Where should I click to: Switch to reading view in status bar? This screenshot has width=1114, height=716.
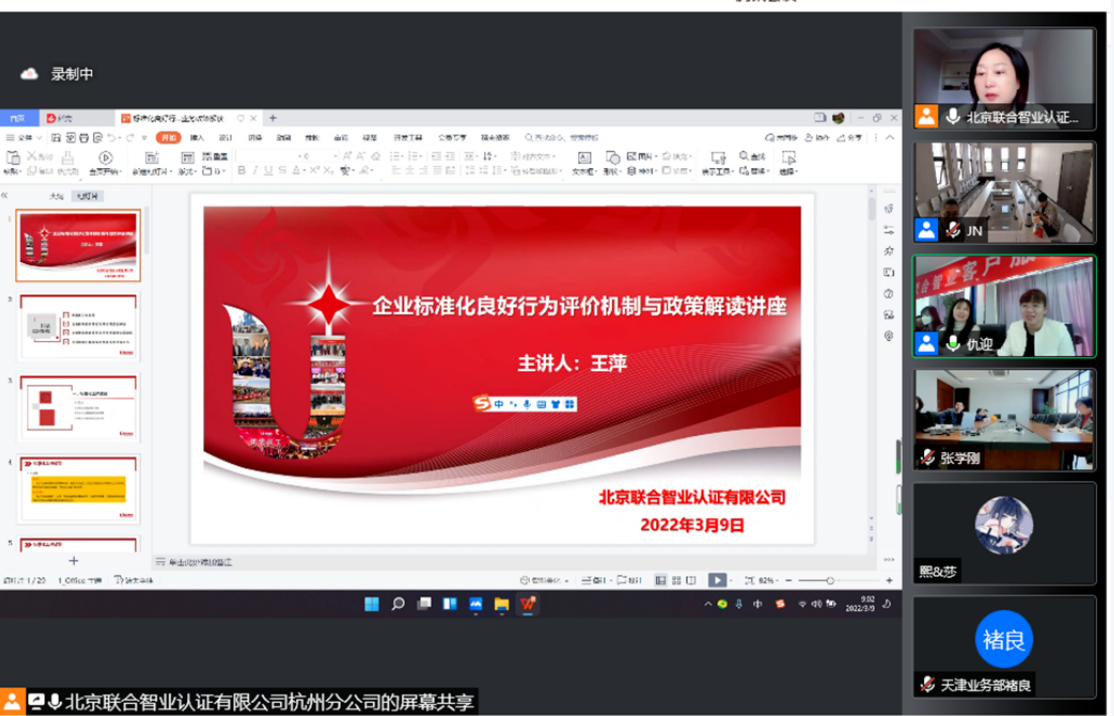[x=691, y=580]
